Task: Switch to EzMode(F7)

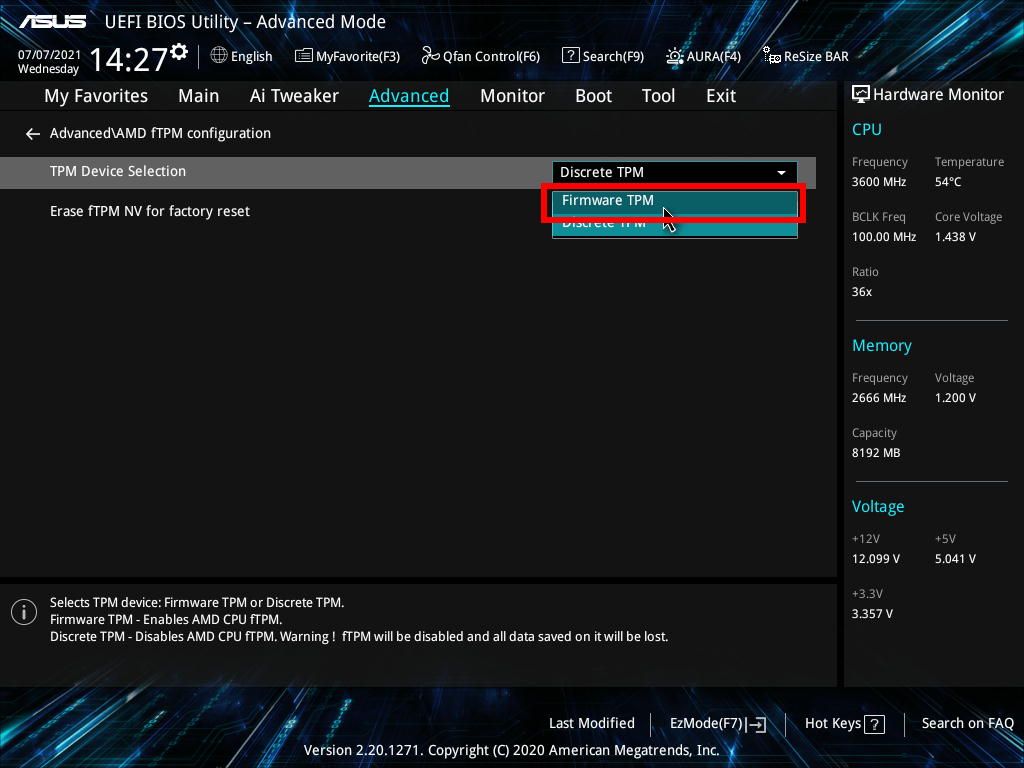Action: point(718,724)
